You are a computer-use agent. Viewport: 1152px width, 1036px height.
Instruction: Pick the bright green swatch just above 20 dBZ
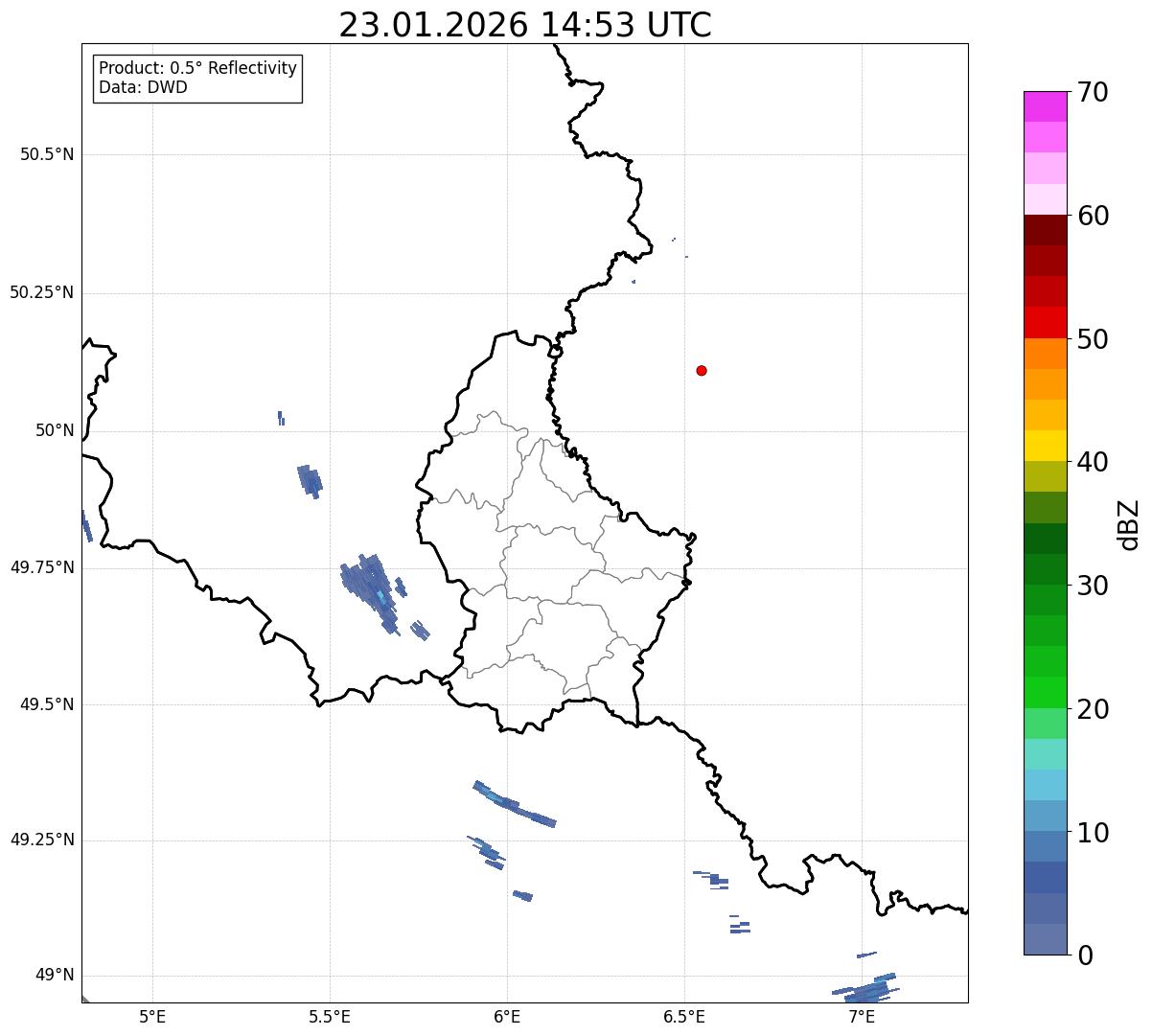pos(1045,693)
